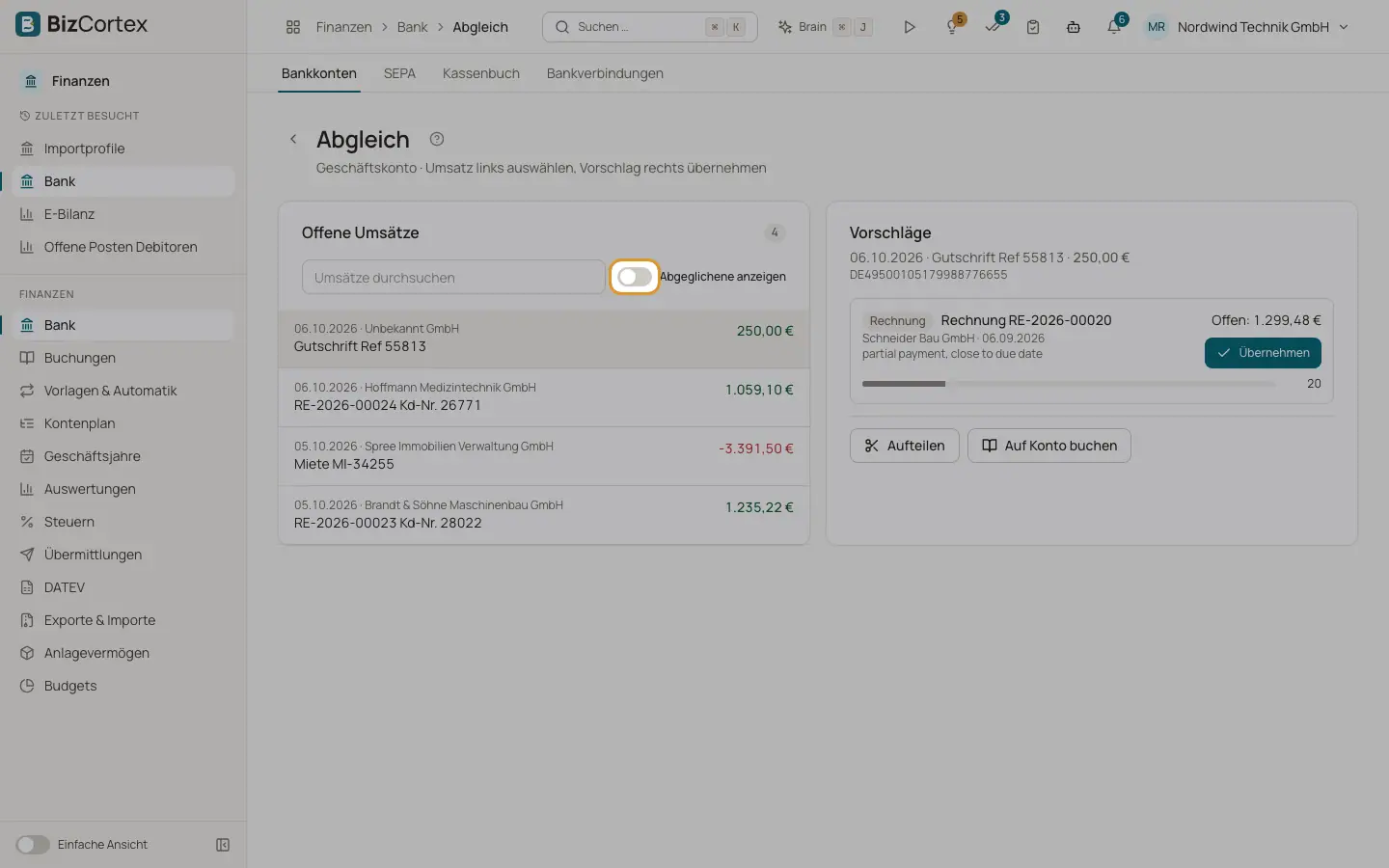Click the Aufteilen button
Image resolution: width=1389 pixels, height=868 pixels.
905,446
